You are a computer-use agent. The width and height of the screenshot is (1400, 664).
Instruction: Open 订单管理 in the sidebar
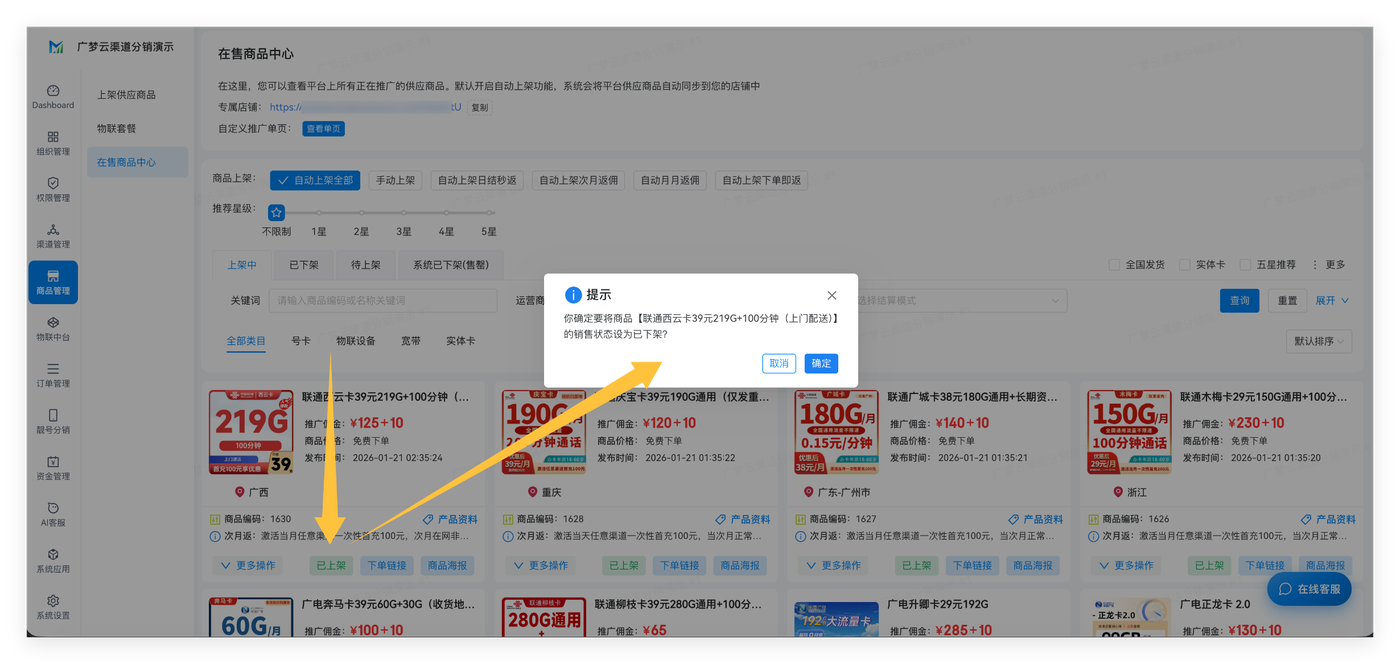[53, 375]
